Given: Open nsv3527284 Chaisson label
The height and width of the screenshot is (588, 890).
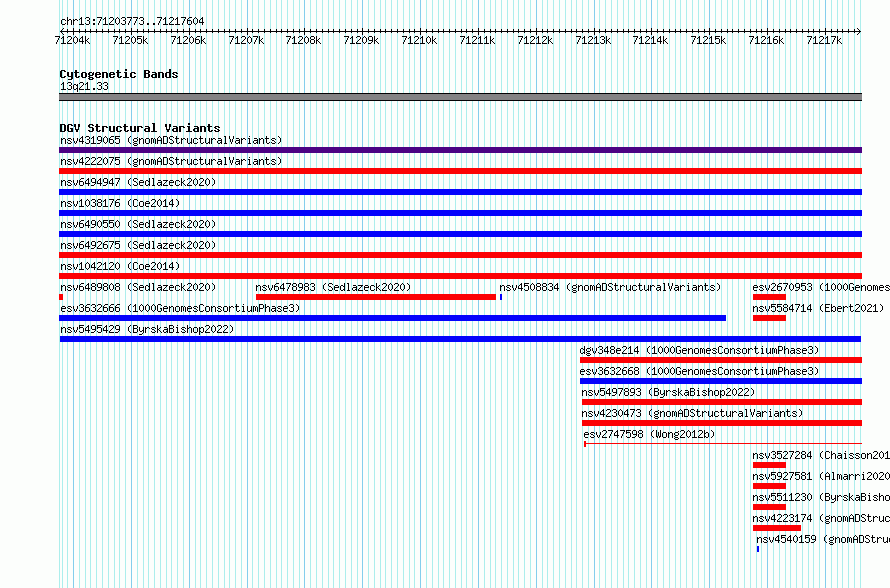Looking at the screenshot, I should [821, 455].
